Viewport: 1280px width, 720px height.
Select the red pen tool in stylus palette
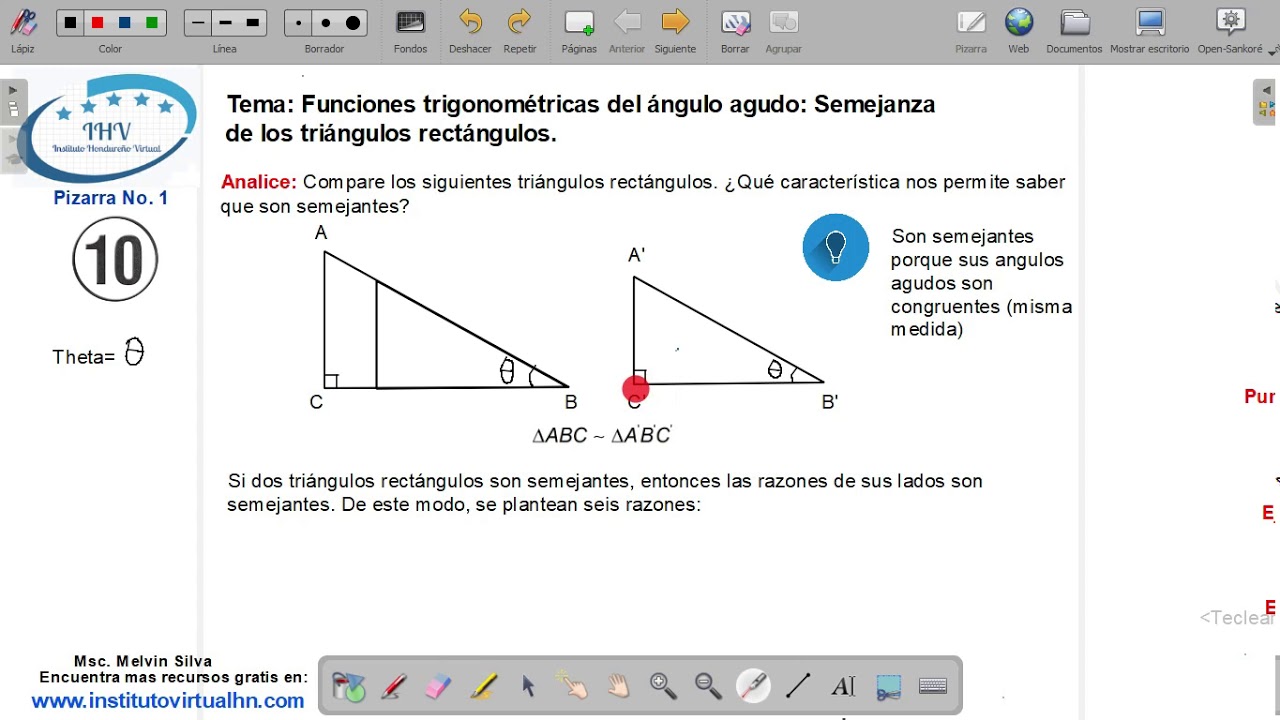393,686
